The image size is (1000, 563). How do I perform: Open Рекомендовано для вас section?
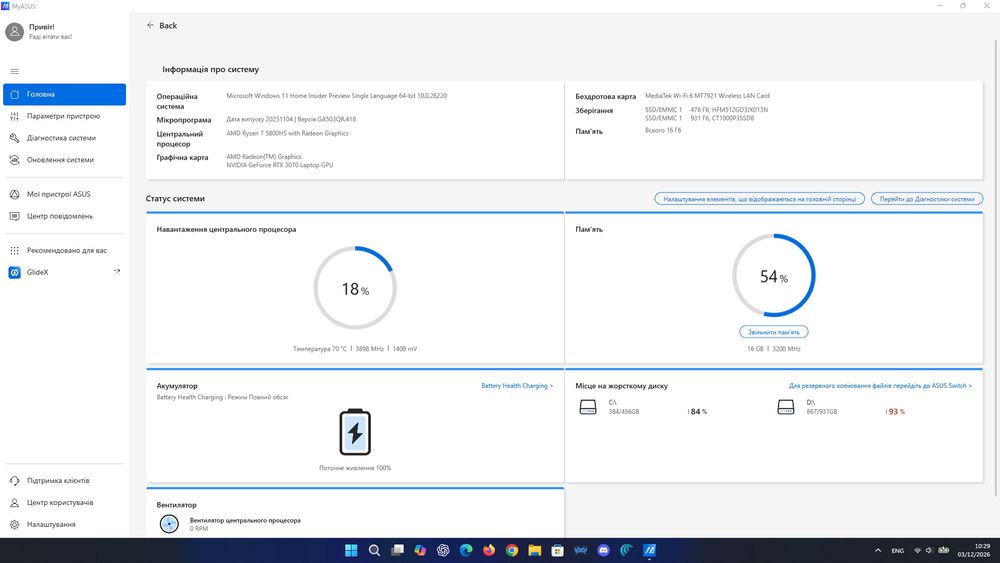tap(64, 251)
